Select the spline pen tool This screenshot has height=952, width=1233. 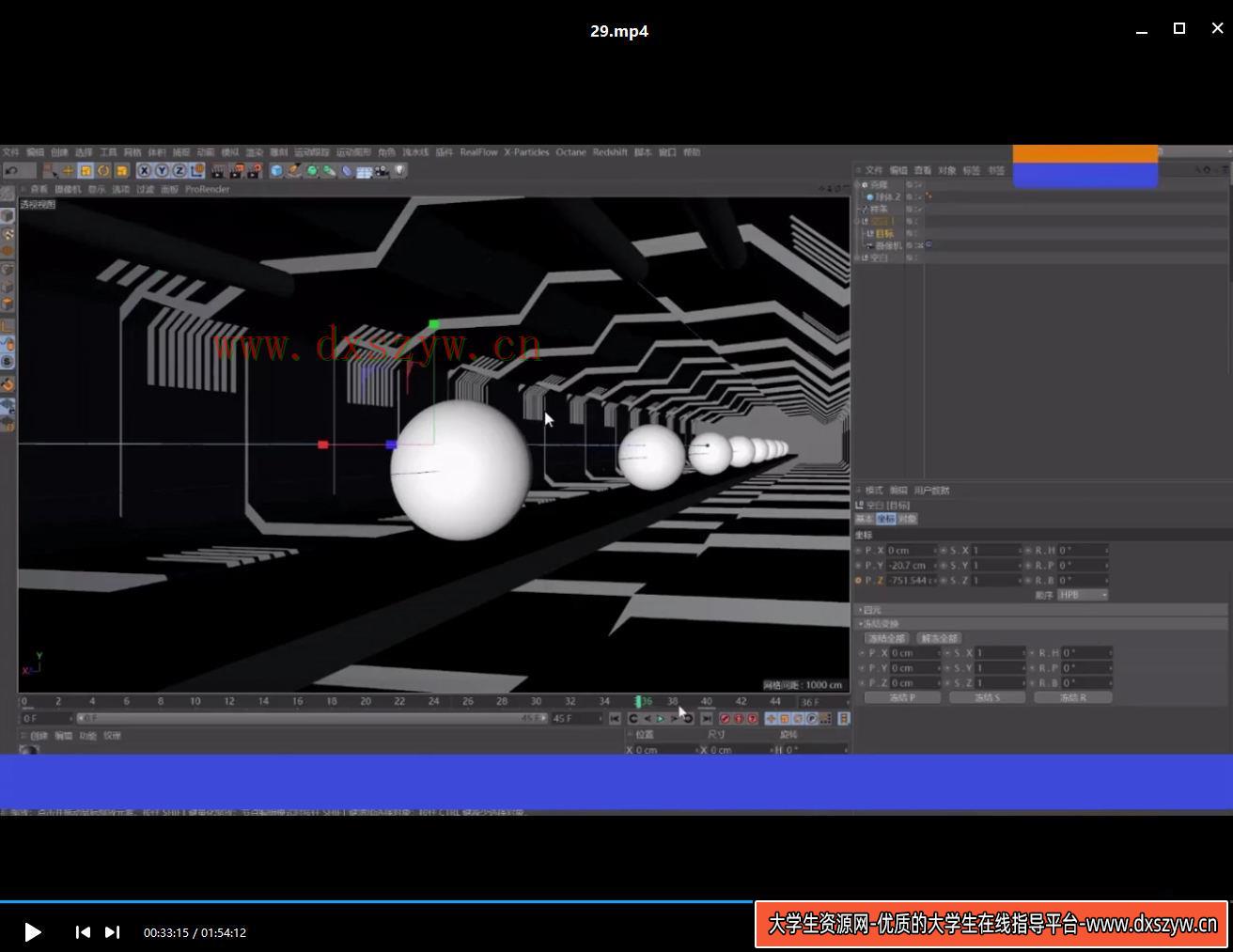click(294, 170)
